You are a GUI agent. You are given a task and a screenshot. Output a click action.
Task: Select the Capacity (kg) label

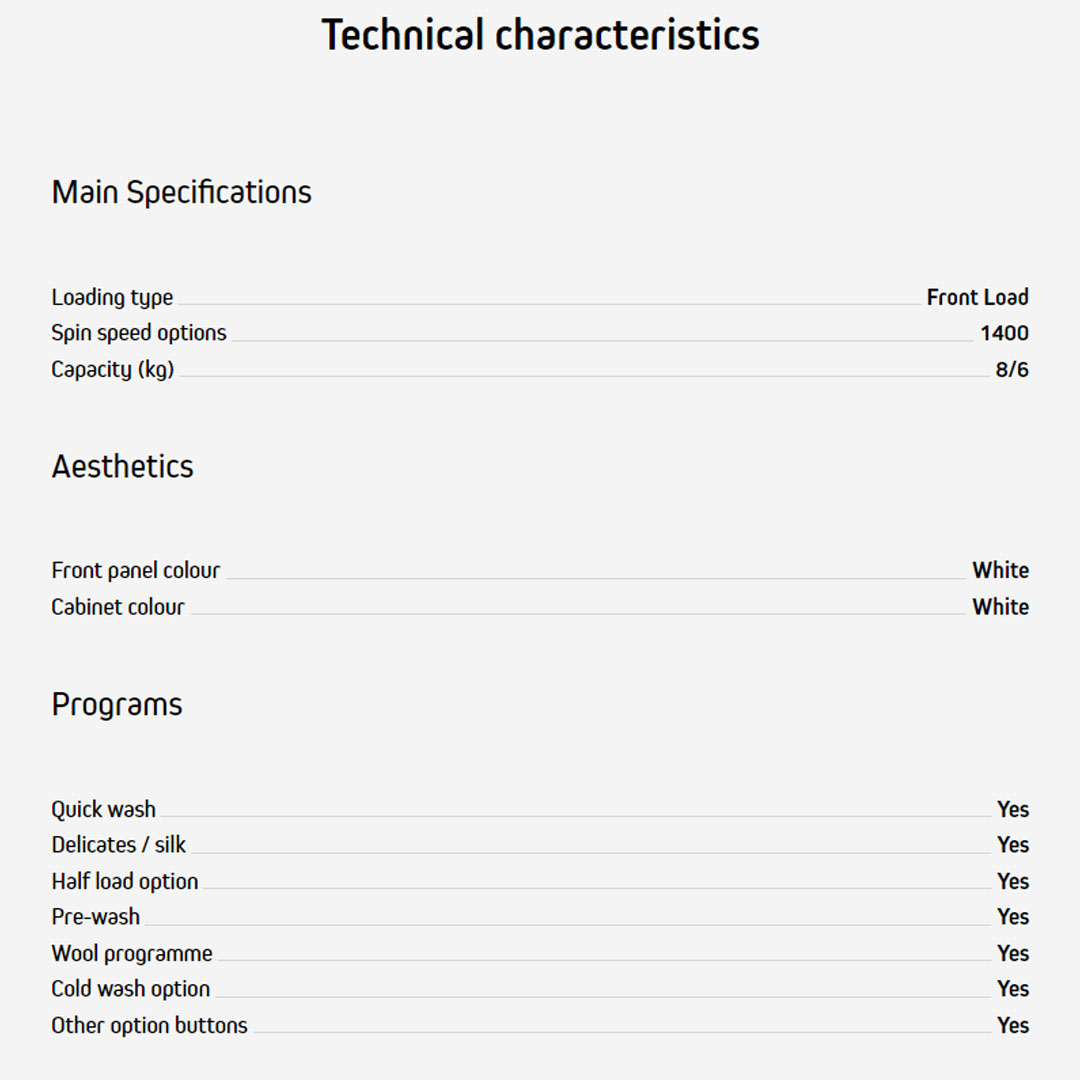click(x=113, y=370)
